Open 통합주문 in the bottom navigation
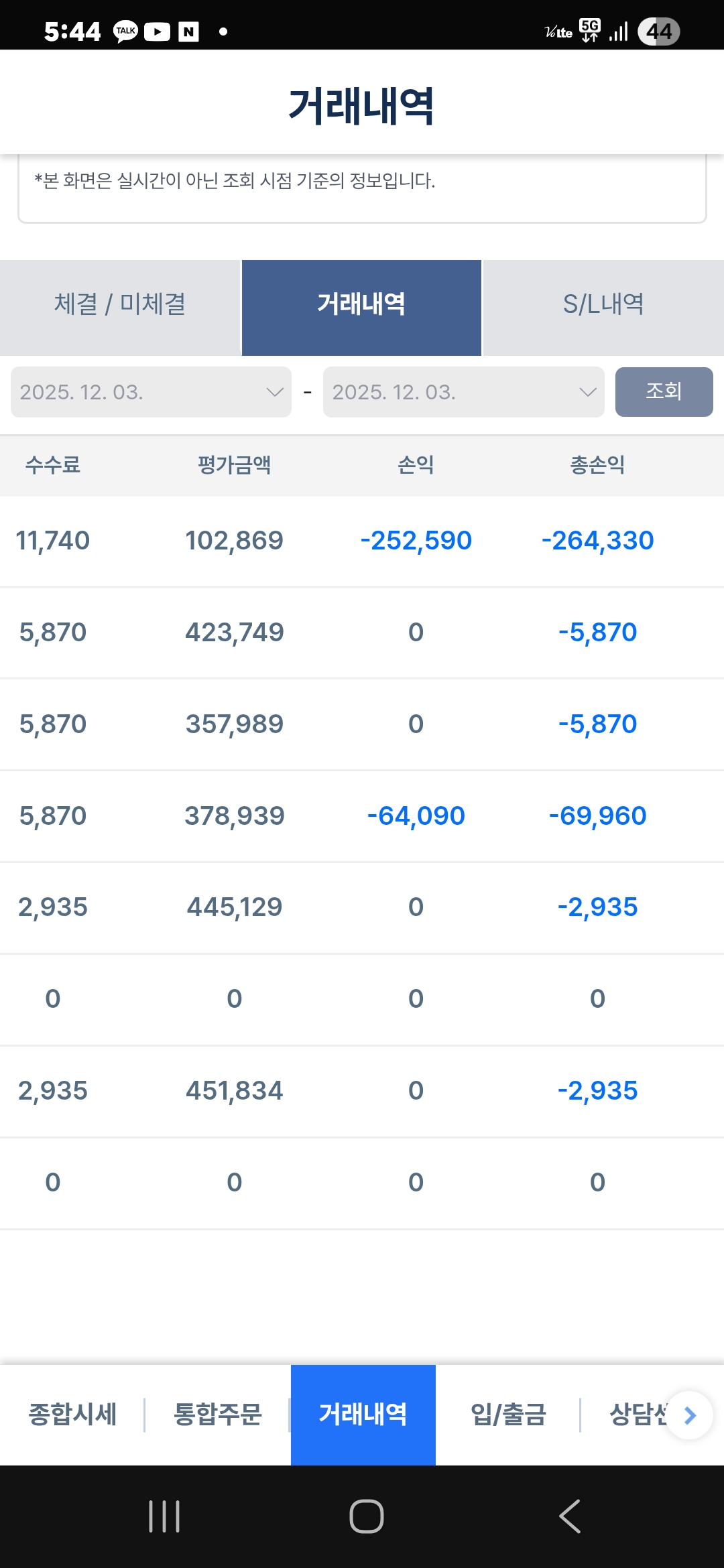The image size is (724, 1568). 218,1415
